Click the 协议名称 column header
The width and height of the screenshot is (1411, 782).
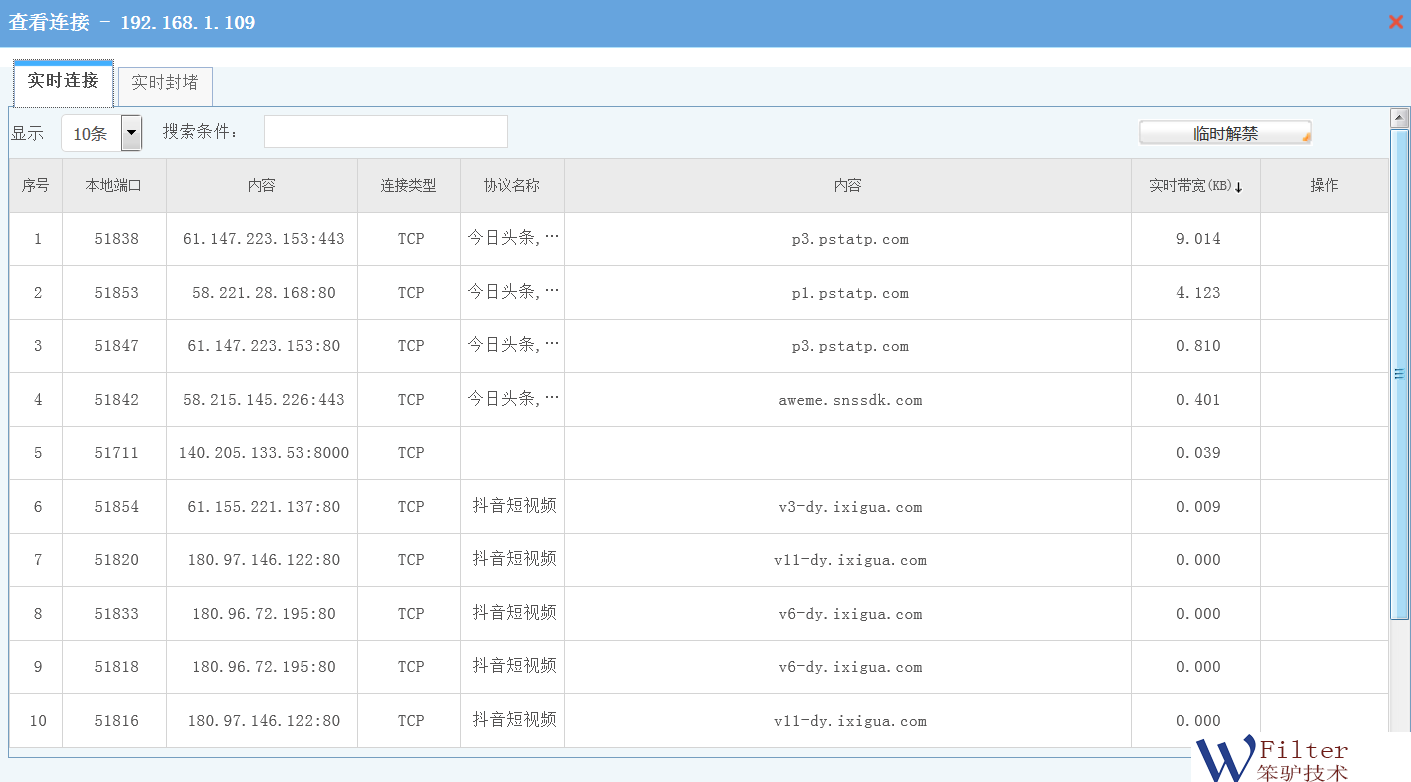(x=512, y=186)
